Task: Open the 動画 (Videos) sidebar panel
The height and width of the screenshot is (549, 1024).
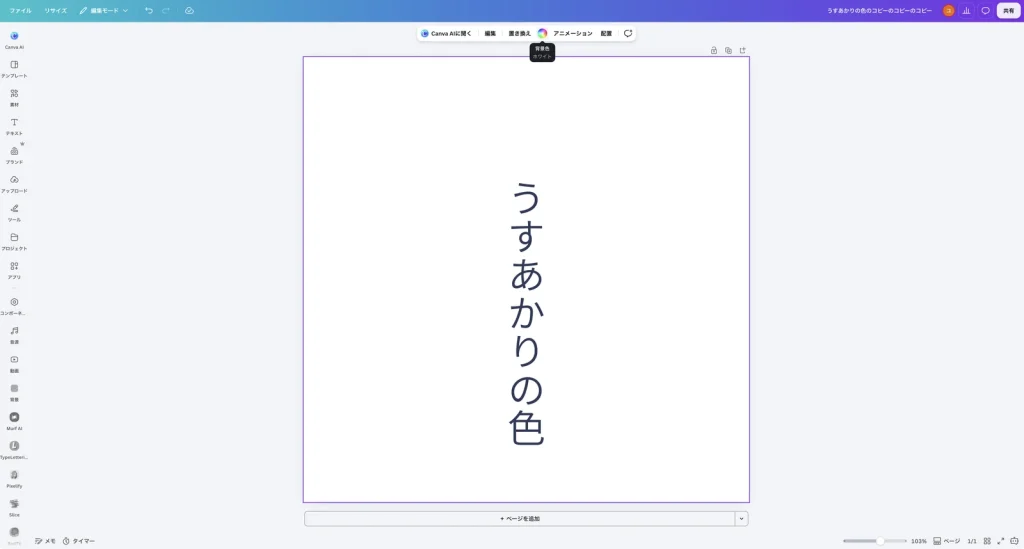Action: tap(14, 363)
